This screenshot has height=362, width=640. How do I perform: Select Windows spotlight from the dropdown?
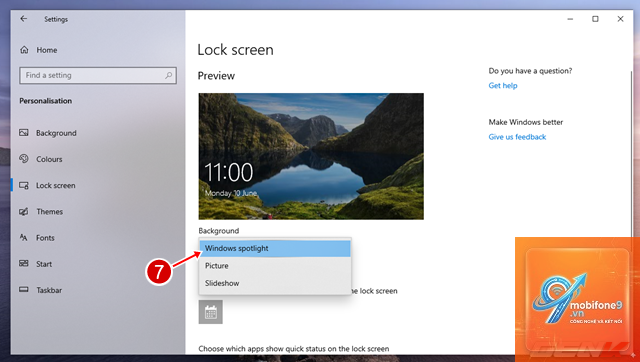pos(275,248)
